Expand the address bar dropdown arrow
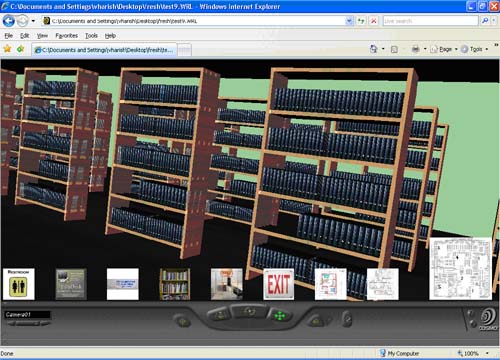Image resolution: width=500 pixels, height=360 pixels. pos(349,21)
